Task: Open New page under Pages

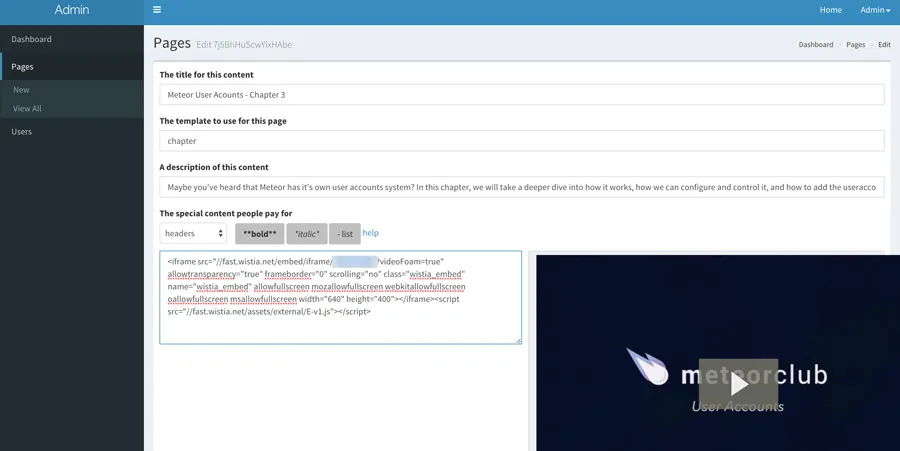Action: (x=21, y=90)
